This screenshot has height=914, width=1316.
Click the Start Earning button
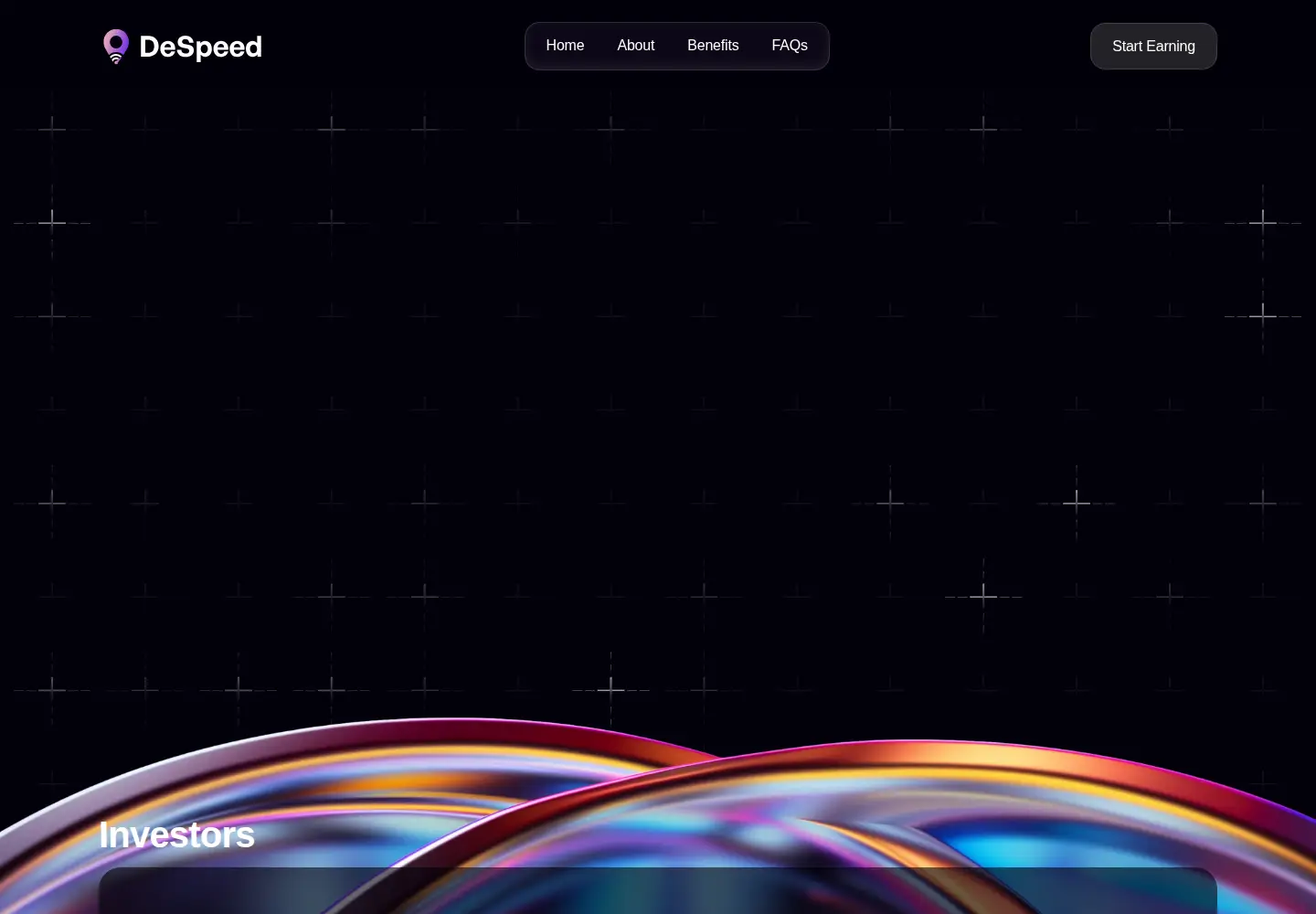point(1153,46)
